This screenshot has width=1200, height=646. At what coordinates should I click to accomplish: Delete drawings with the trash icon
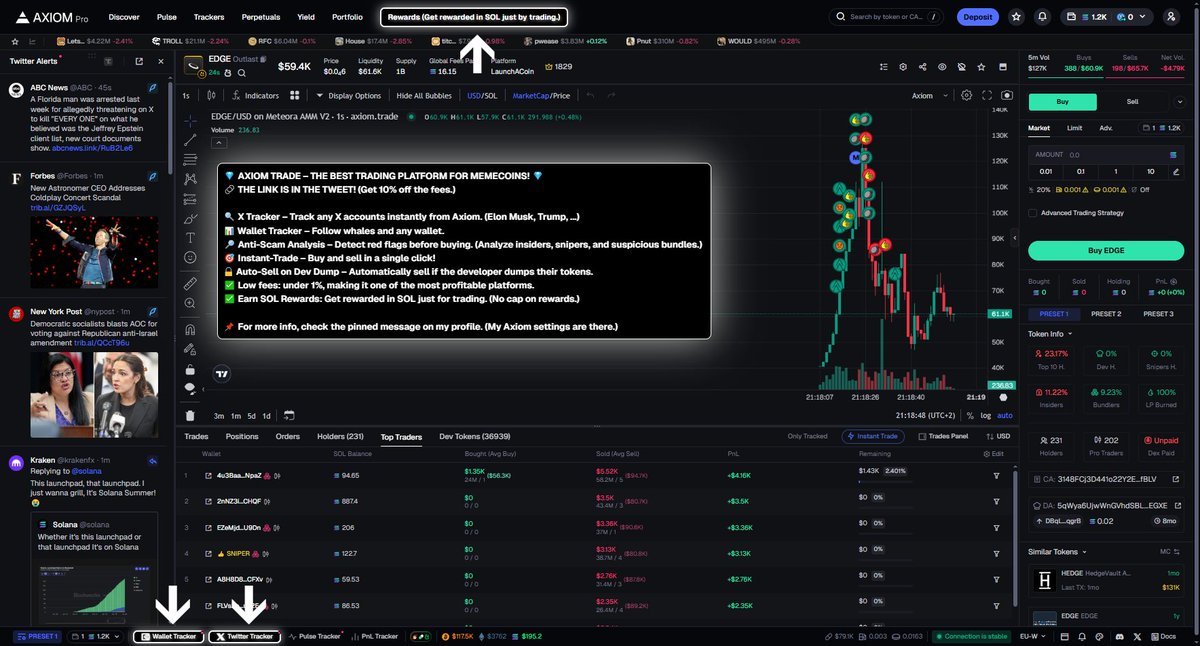tap(190, 415)
